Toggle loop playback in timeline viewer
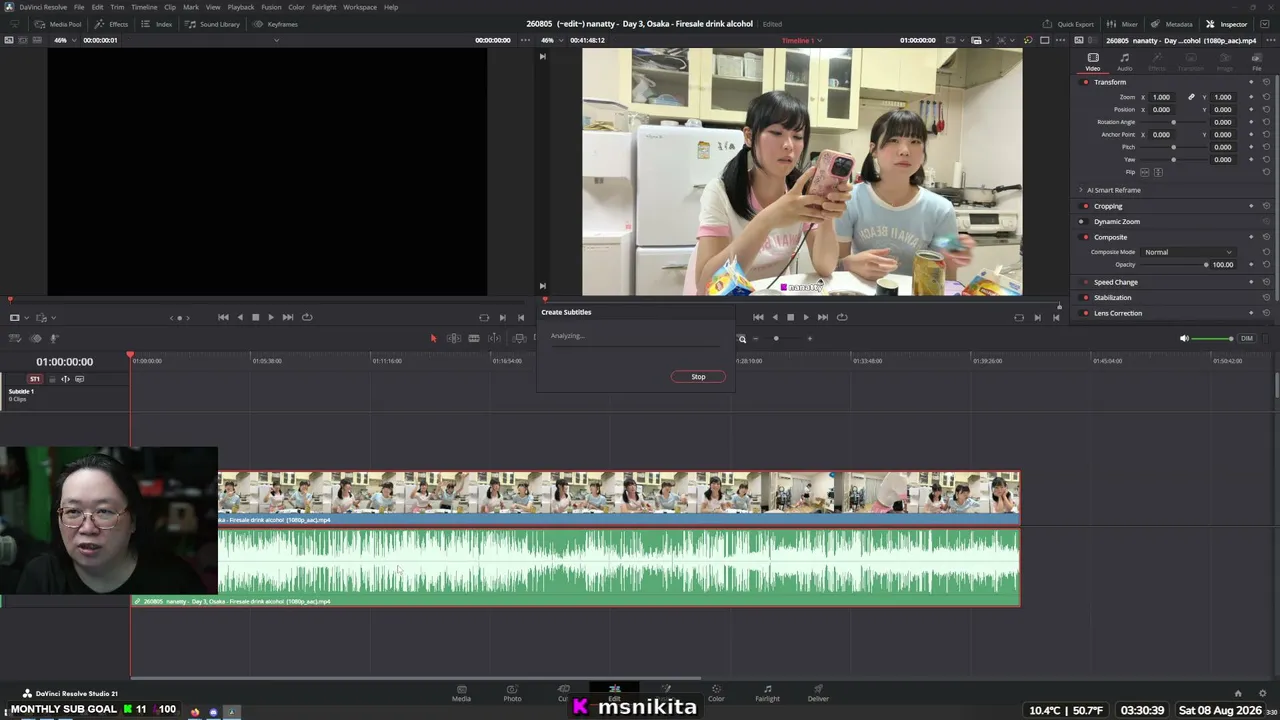1280x720 pixels. point(842,317)
